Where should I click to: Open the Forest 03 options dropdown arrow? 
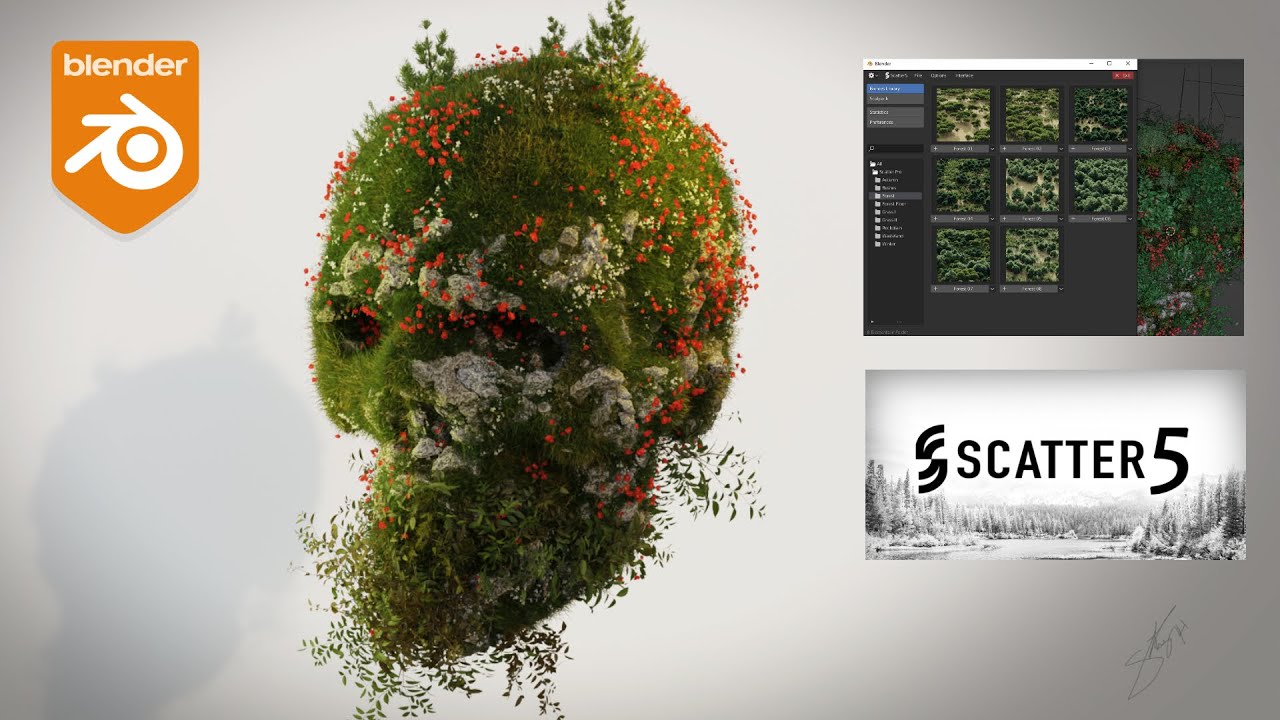pos(1130,149)
